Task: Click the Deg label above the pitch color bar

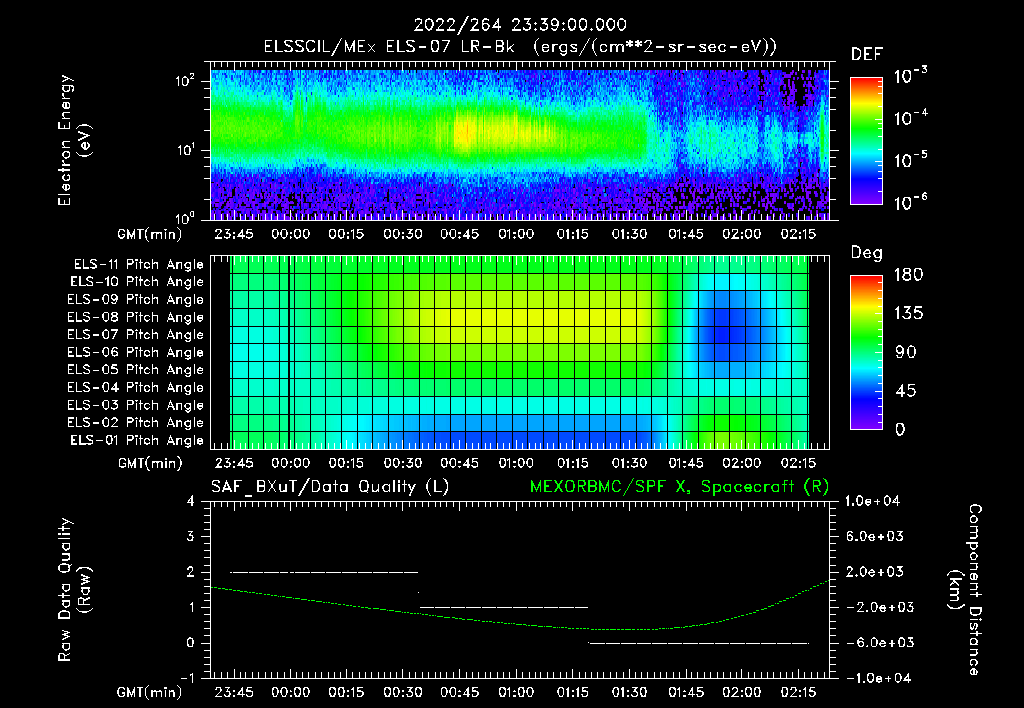Action: tap(866, 253)
